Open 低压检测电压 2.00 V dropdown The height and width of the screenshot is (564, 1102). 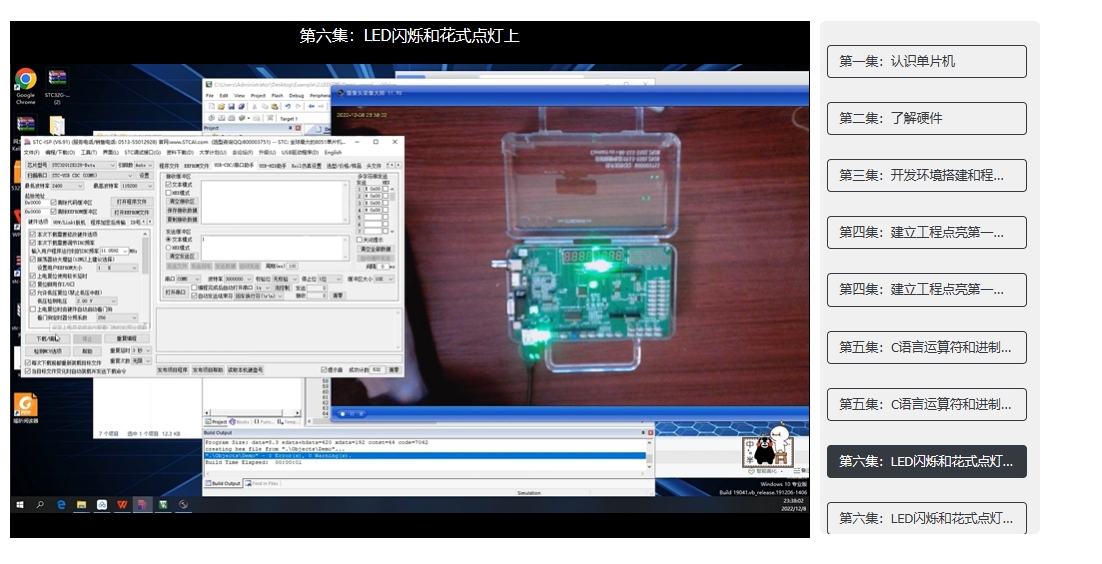[96, 300]
